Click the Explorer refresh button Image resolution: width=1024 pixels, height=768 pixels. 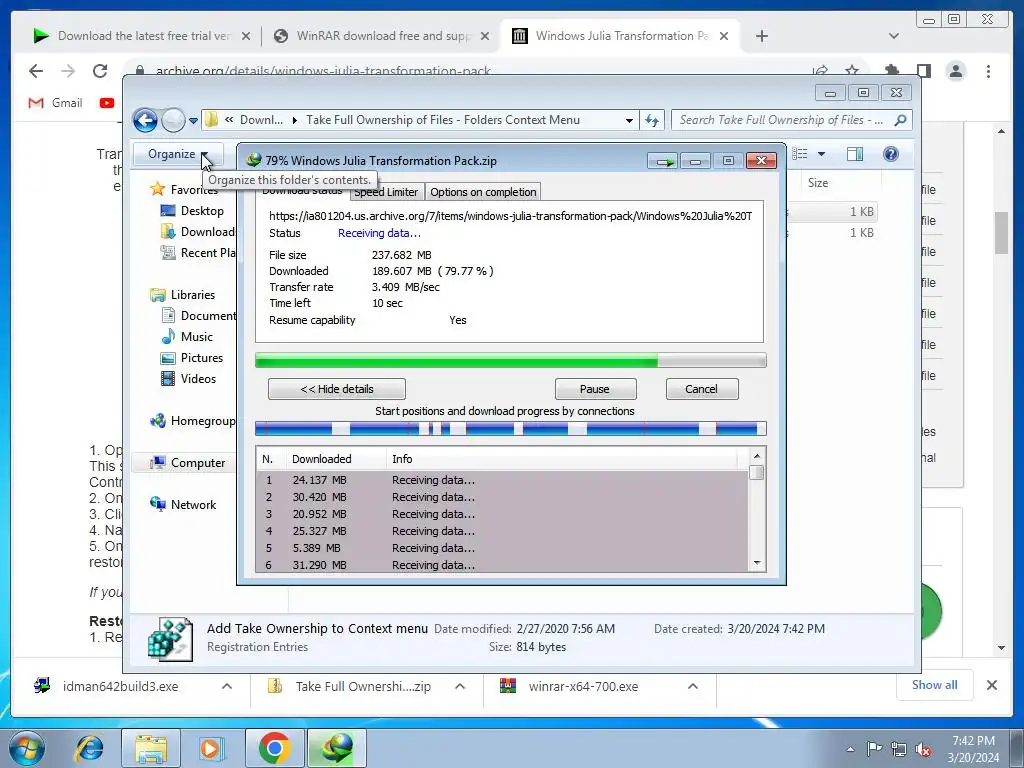[x=652, y=120]
